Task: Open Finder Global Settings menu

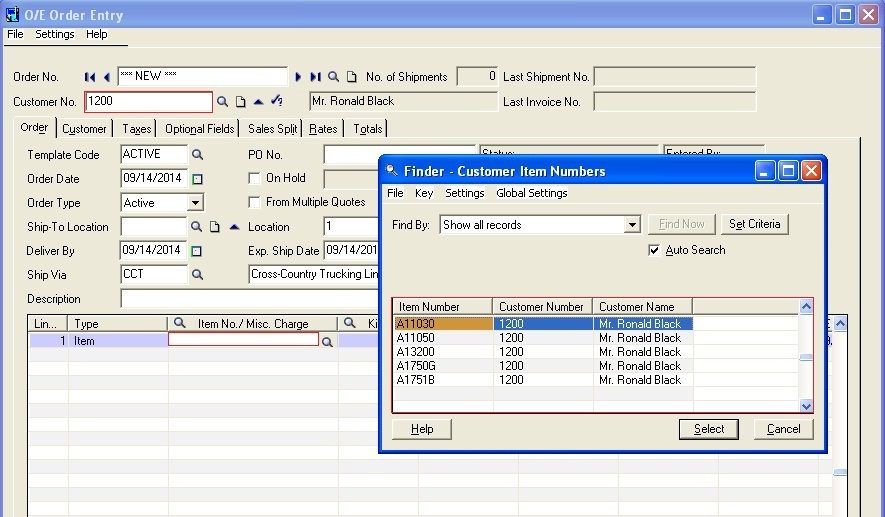Action: click(x=532, y=193)
